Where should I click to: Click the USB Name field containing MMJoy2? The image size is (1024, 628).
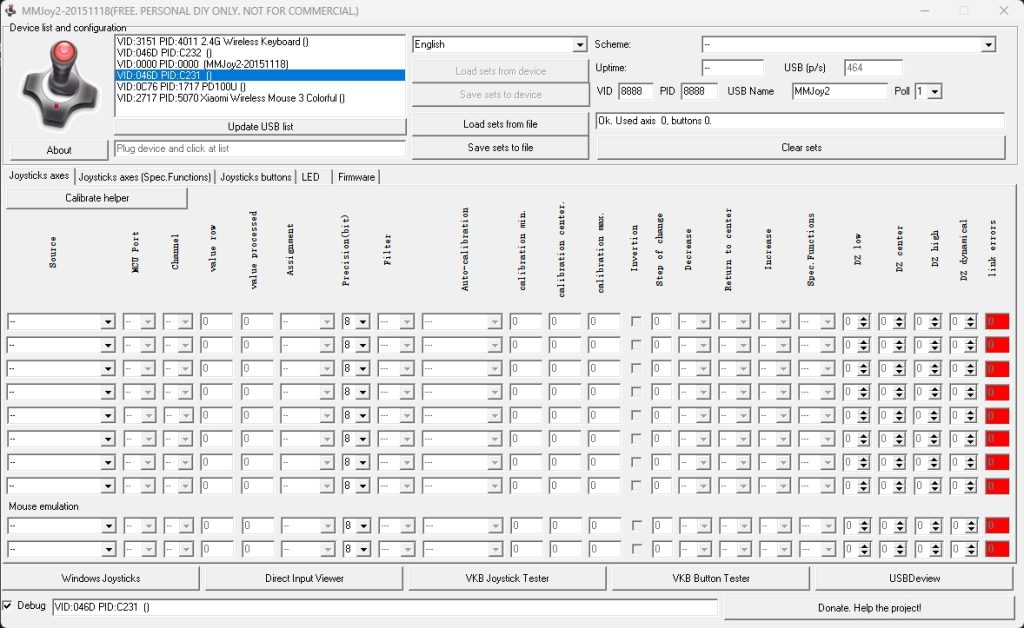[x=840, y=91]
